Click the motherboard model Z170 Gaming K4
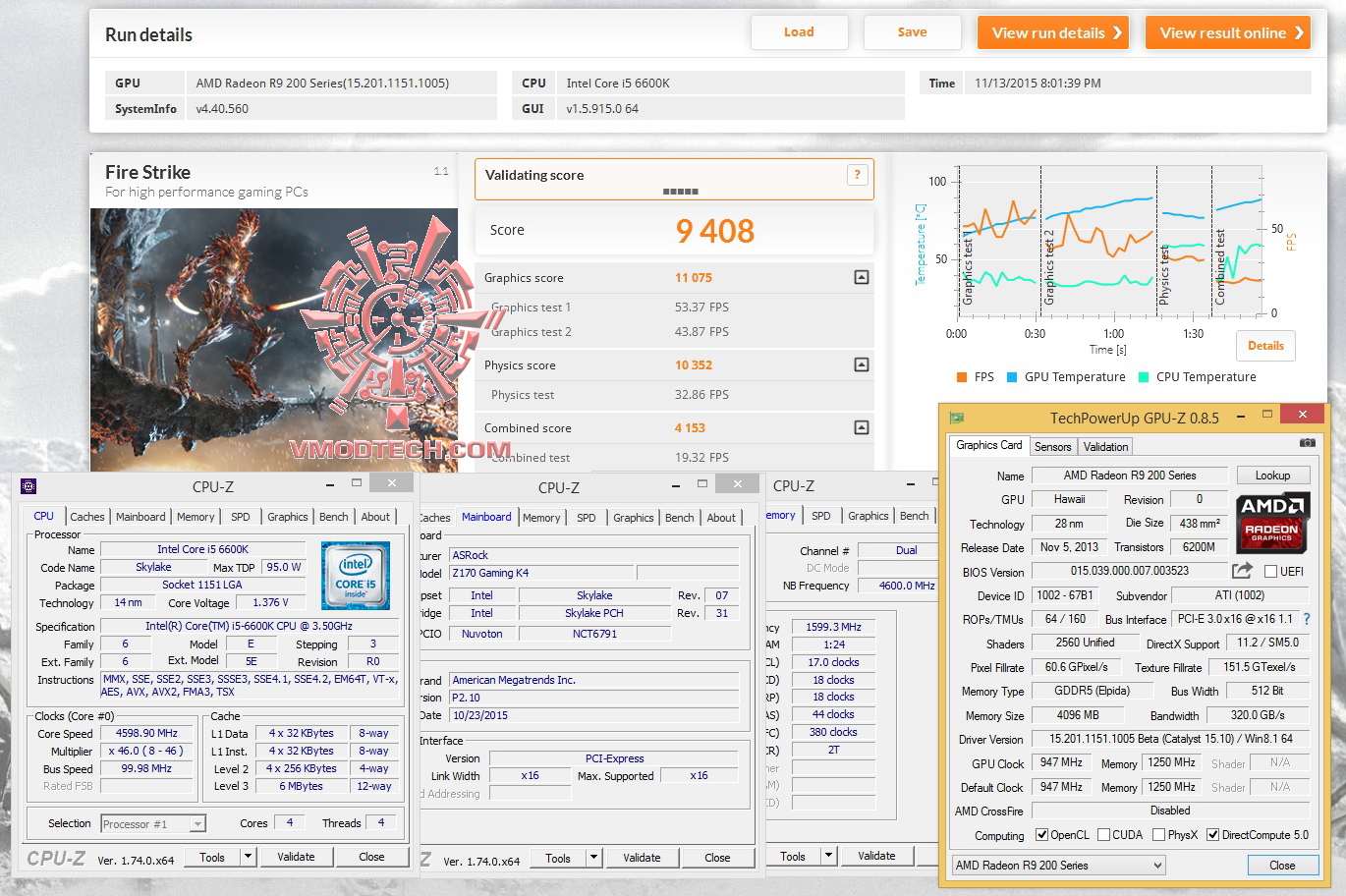The height and width of the screenshot is (896, 1346). pyautogui.click(x=541, y=573)
